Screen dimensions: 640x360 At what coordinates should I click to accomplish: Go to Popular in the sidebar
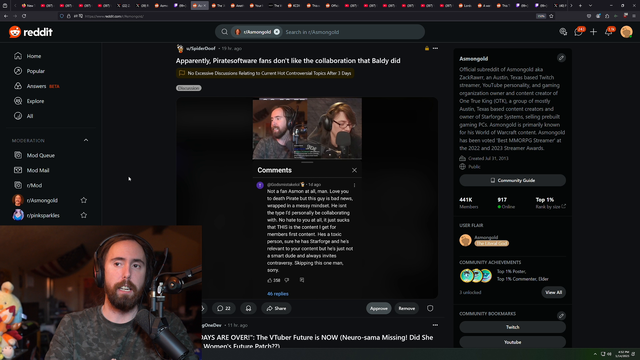coord(36,71)
